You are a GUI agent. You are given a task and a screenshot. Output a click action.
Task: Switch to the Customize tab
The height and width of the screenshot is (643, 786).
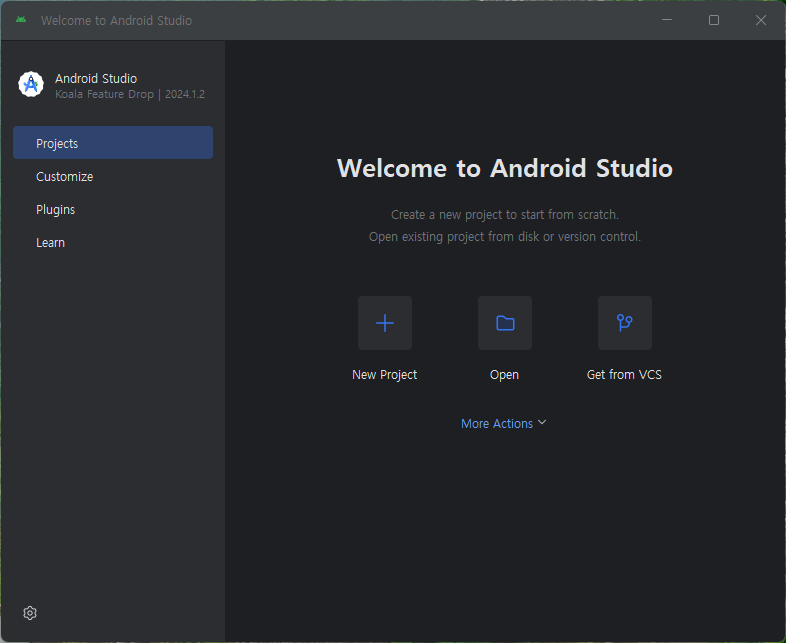pos(113,176)
